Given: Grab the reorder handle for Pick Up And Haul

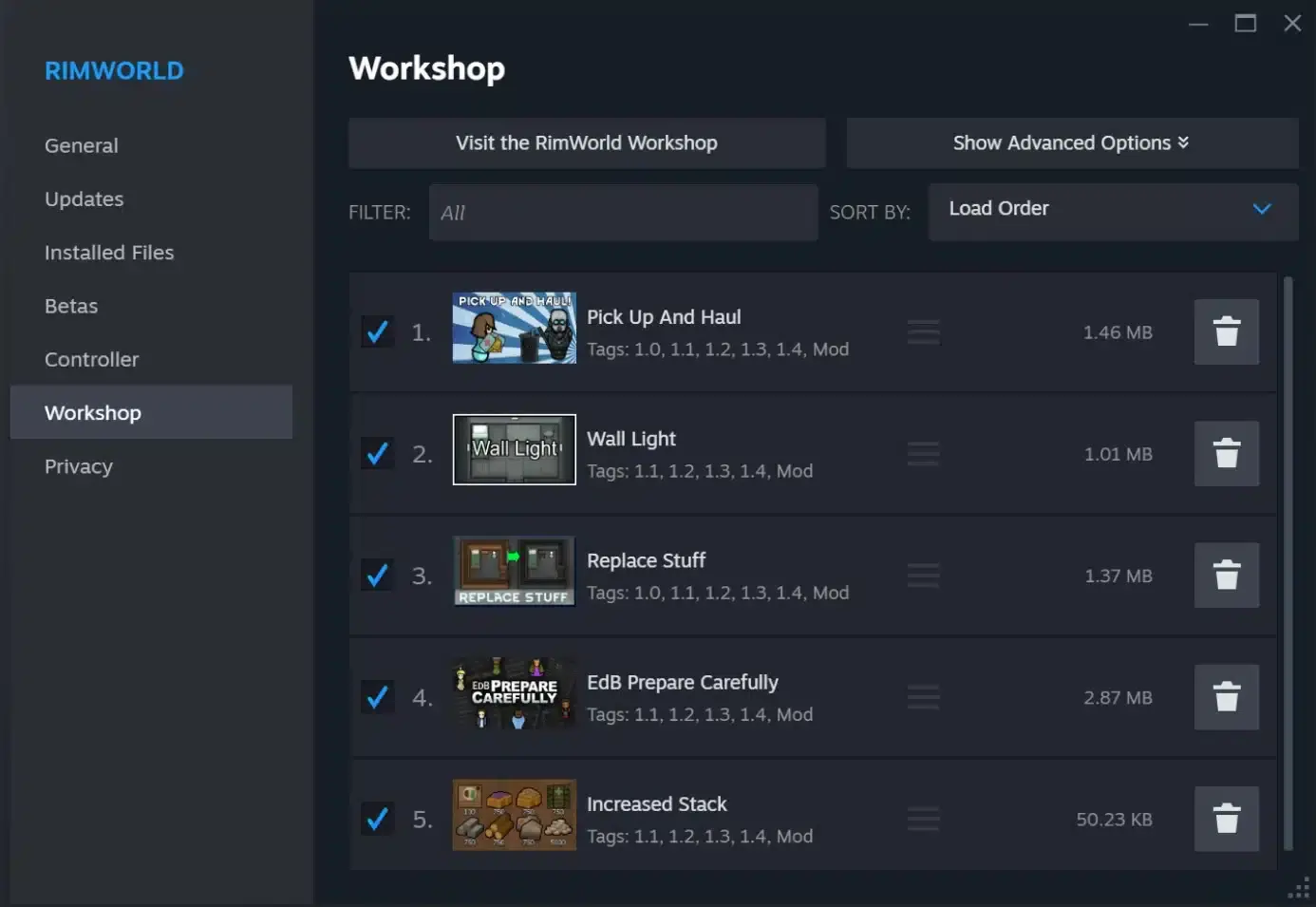Looking at the screenshot, I should point(923,332).
